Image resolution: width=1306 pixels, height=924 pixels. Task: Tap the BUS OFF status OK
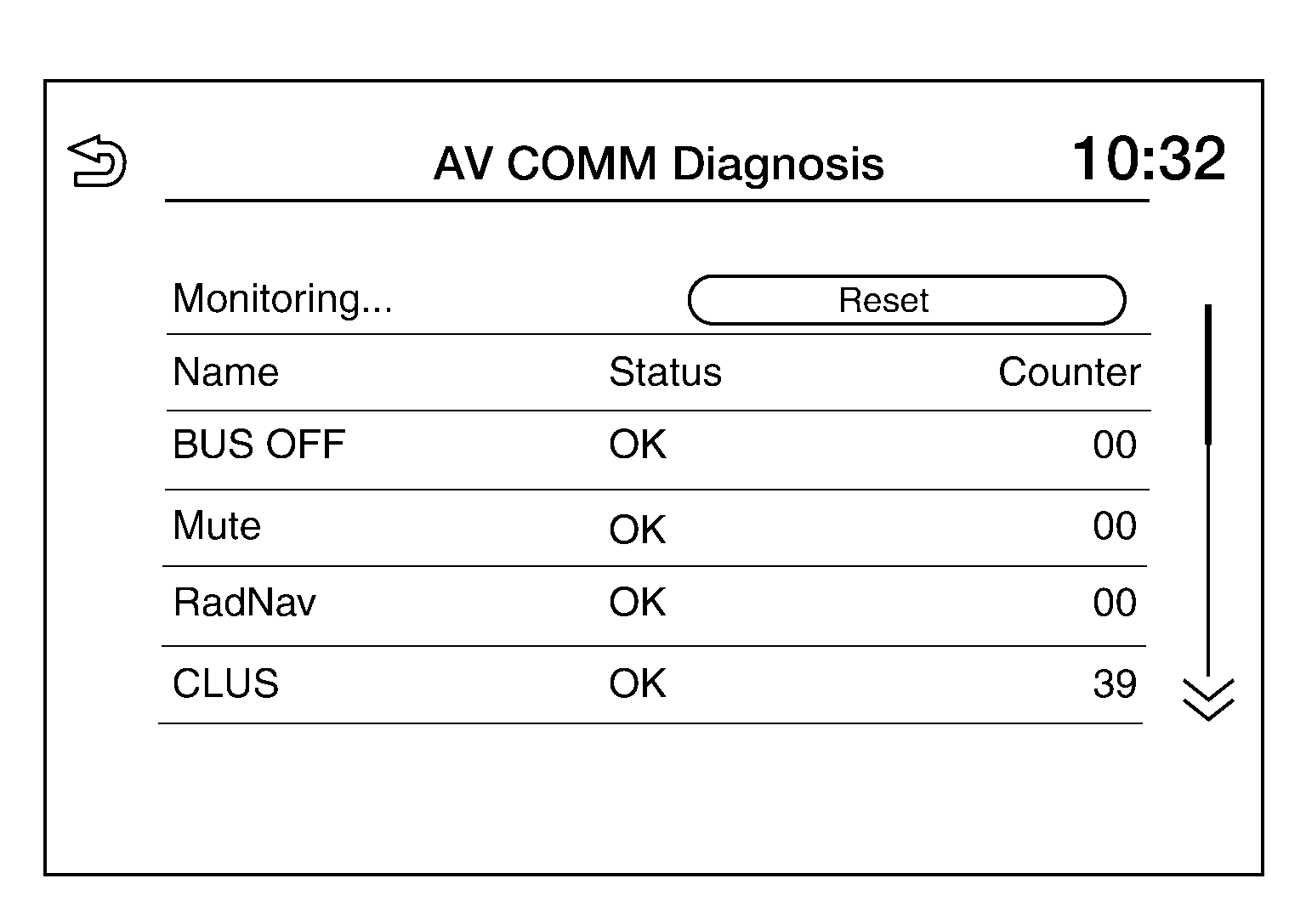[637, 445]
